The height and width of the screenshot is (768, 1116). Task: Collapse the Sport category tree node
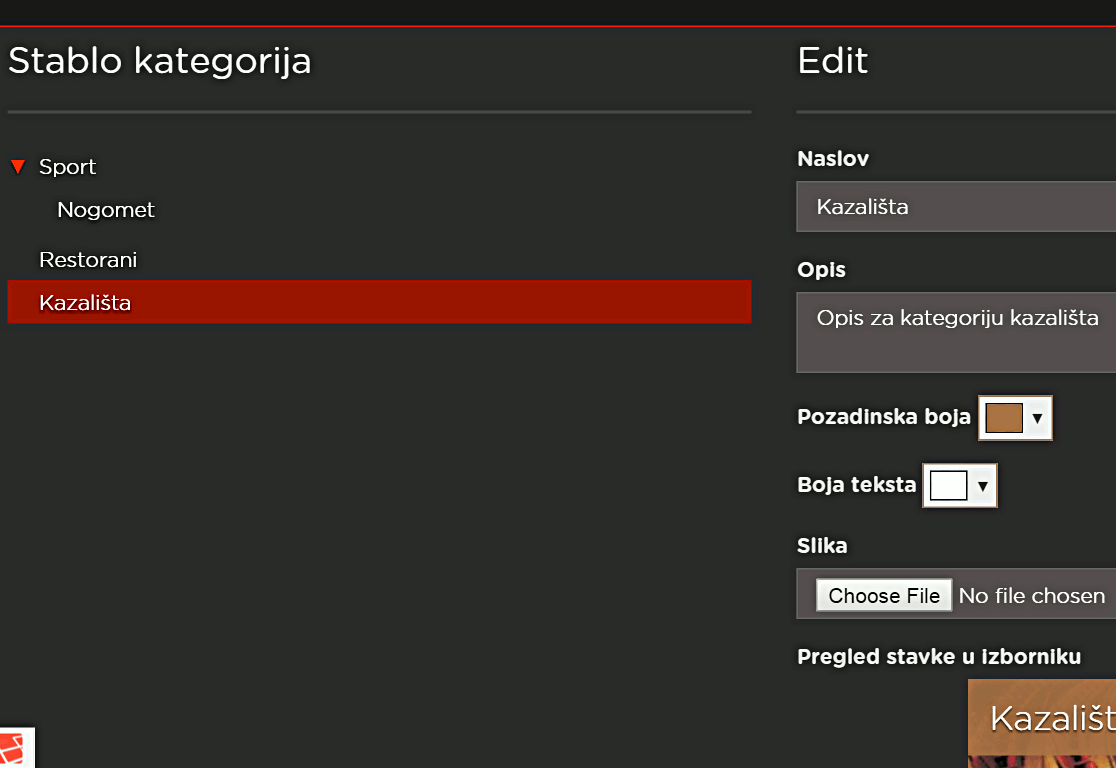coord(19,167)
